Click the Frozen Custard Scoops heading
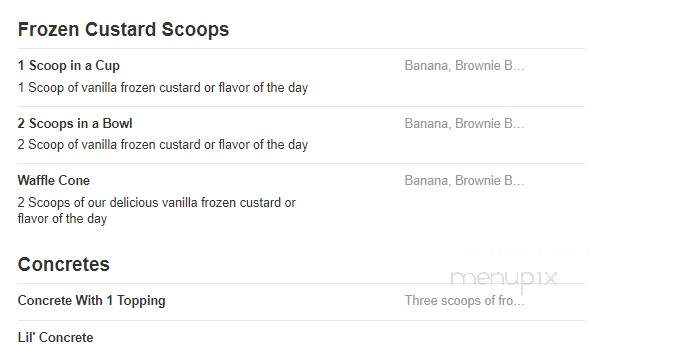This screenshot has width=683, height=361. [x=123, y=30]
